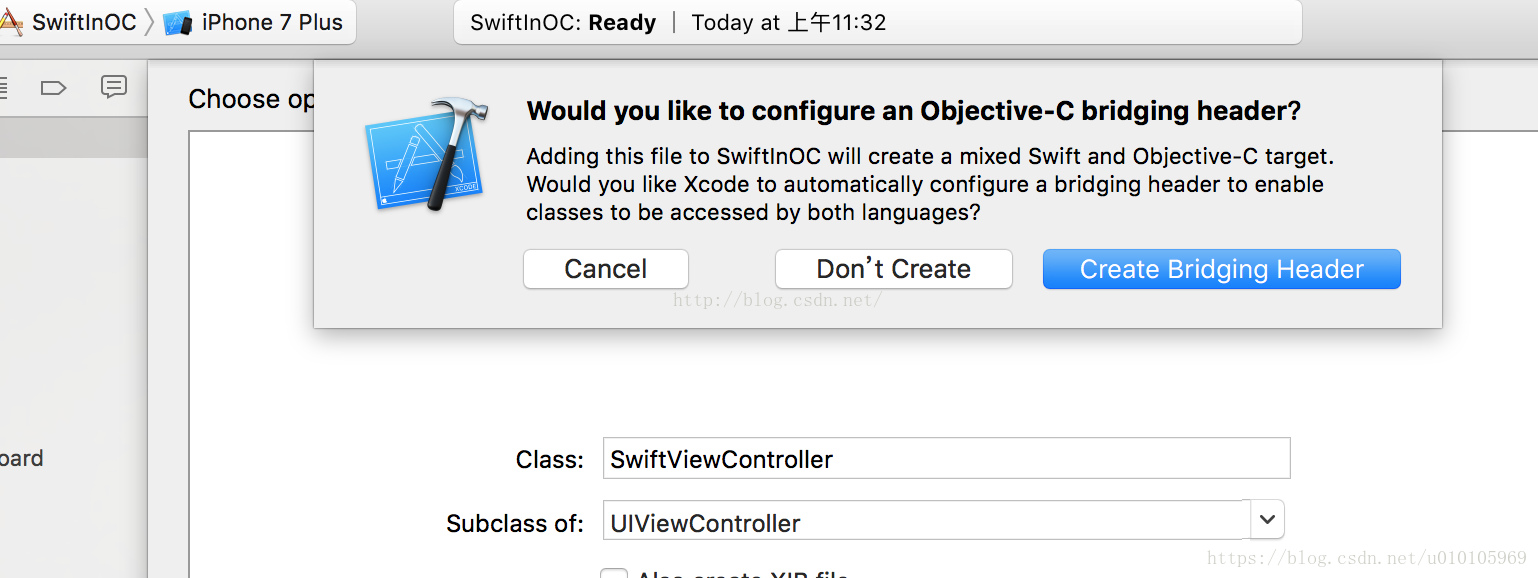Image resolution: width=1538 pixels, height=578 pixels.
Task: Open the SwiftInOC scheme menu
Action: pyautogui.click(x=83, y=22)
